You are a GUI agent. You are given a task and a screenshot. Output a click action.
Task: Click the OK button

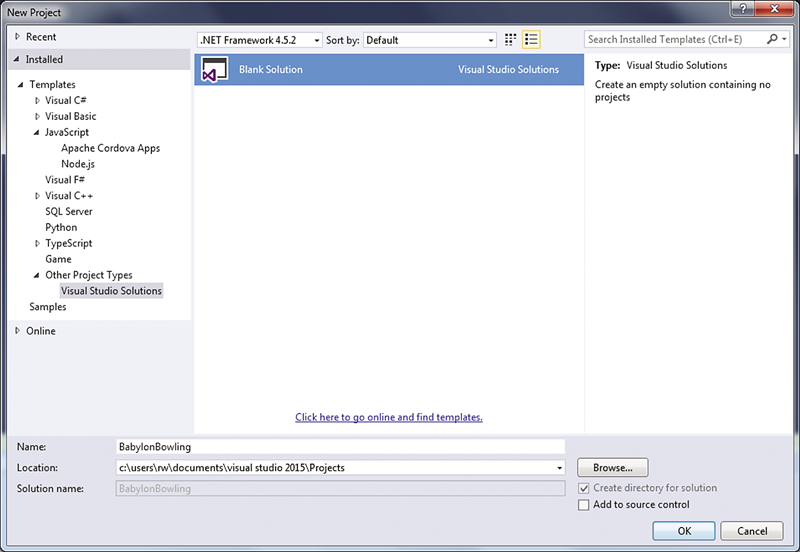pos(684,531)
